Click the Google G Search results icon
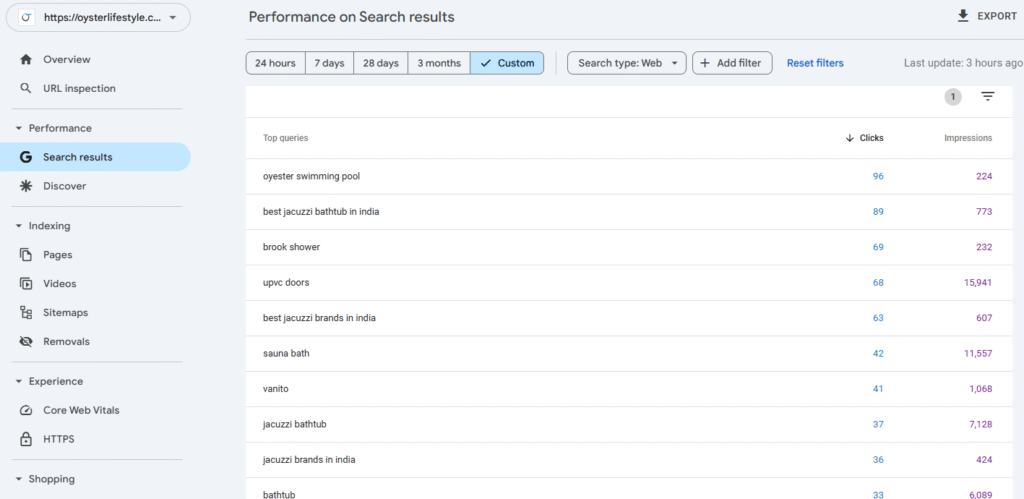The image size is (1024, 499). (x=26, y=157)
